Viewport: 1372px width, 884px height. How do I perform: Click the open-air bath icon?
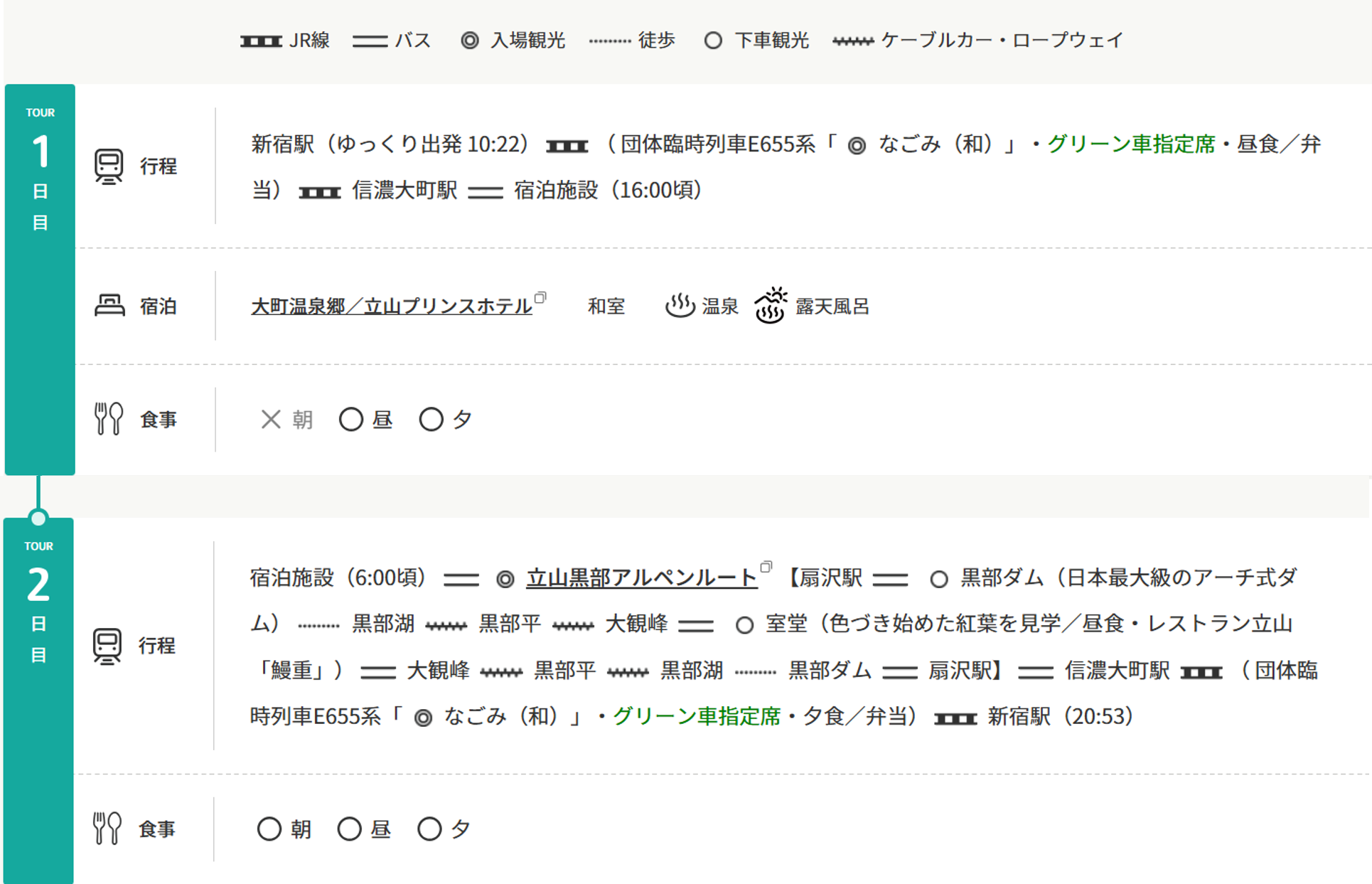[x=771, y=305]
